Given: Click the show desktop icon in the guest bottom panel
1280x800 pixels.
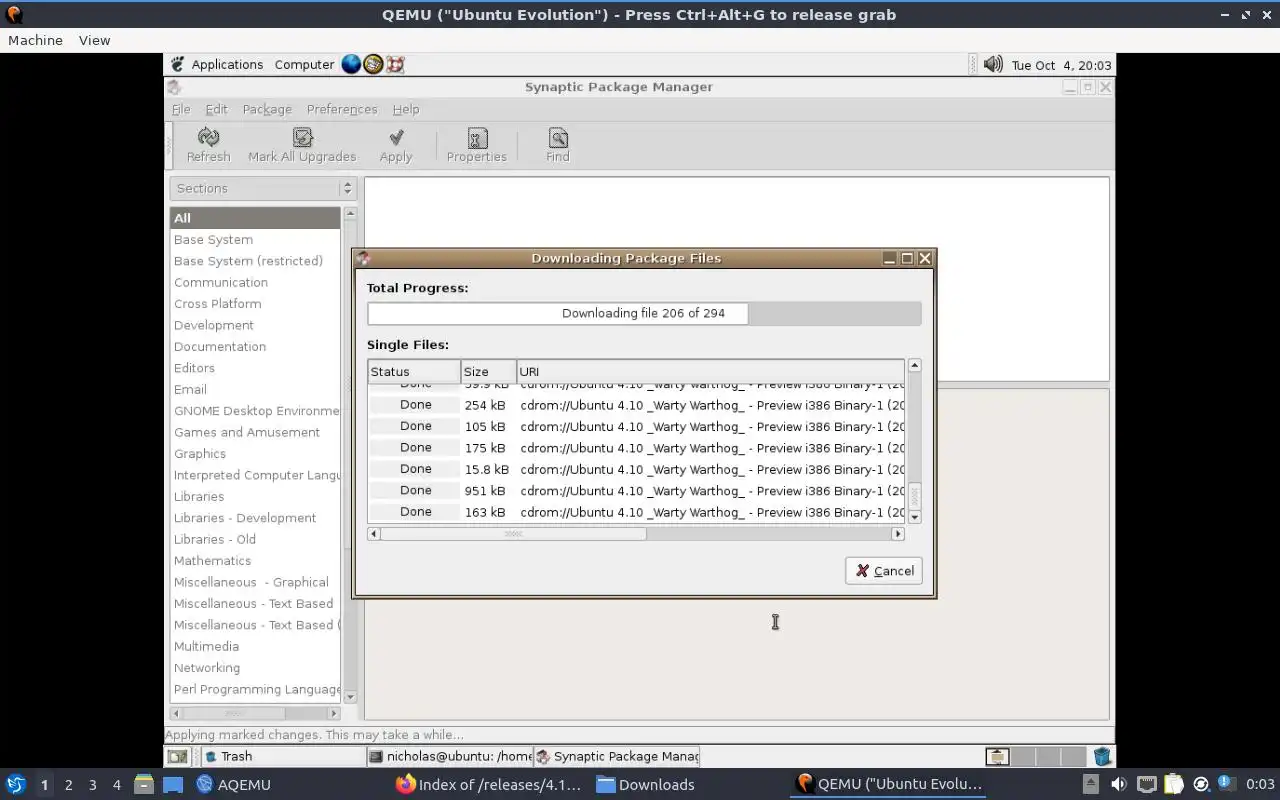Looking at the screenshot, I should point(177,757).
